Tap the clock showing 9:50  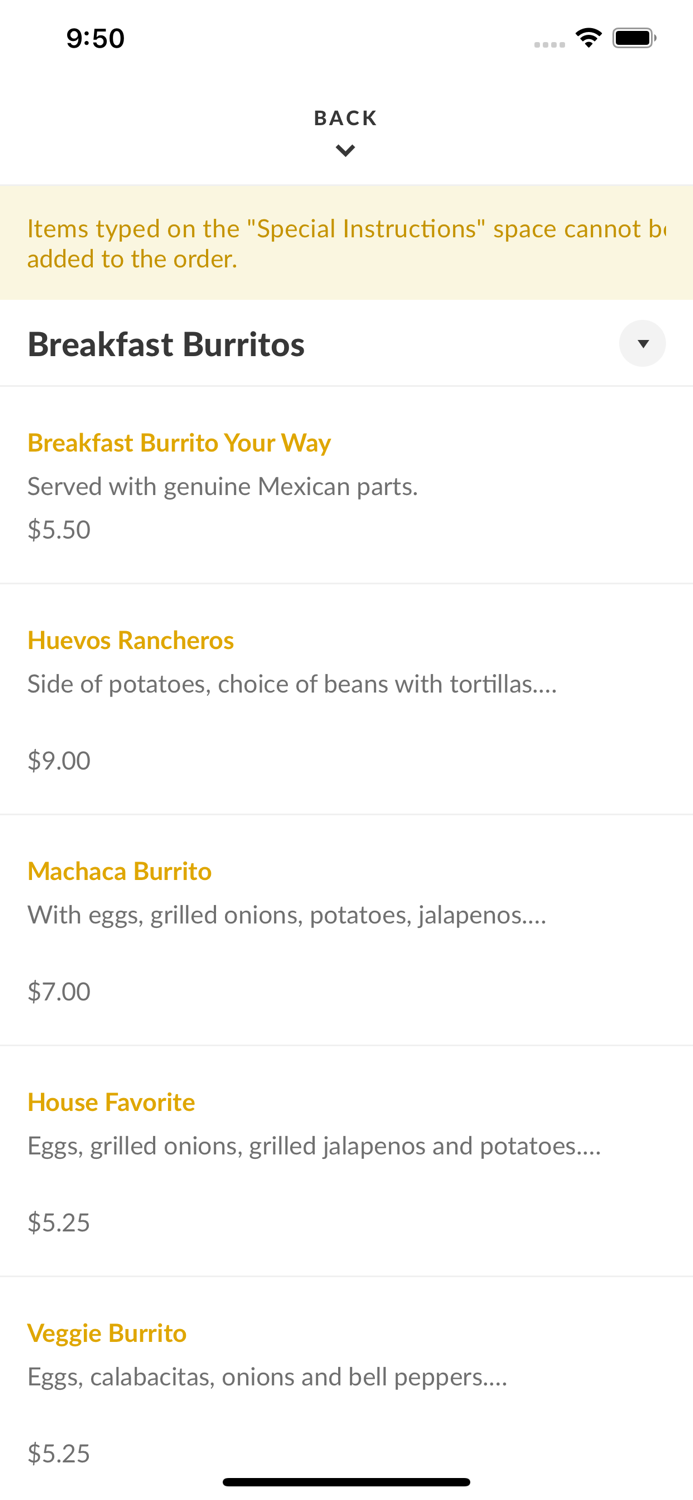[96, 38]
